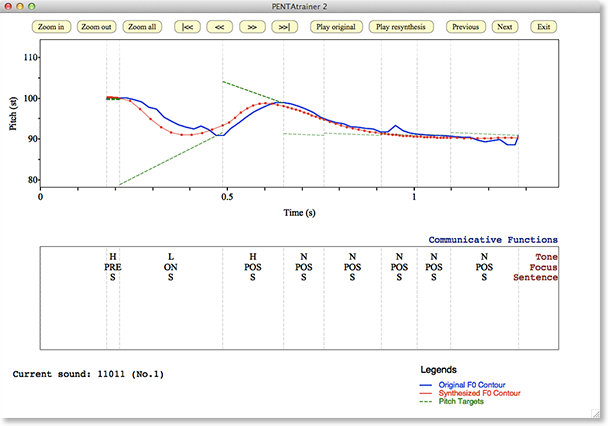The width and height of the screenshot is (608, 426).
Task: Exit PENTAtrainer via Exit button
Action: coord(544,27)
